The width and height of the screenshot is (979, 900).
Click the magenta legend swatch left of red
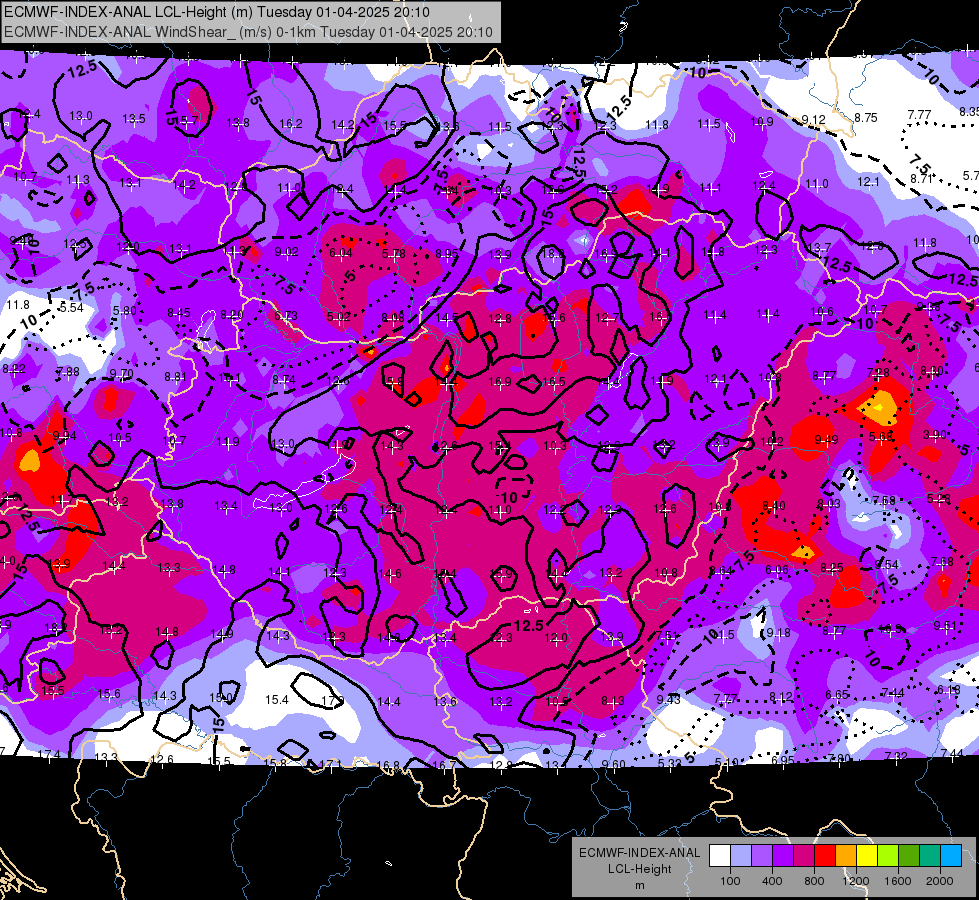click(804, 856)
